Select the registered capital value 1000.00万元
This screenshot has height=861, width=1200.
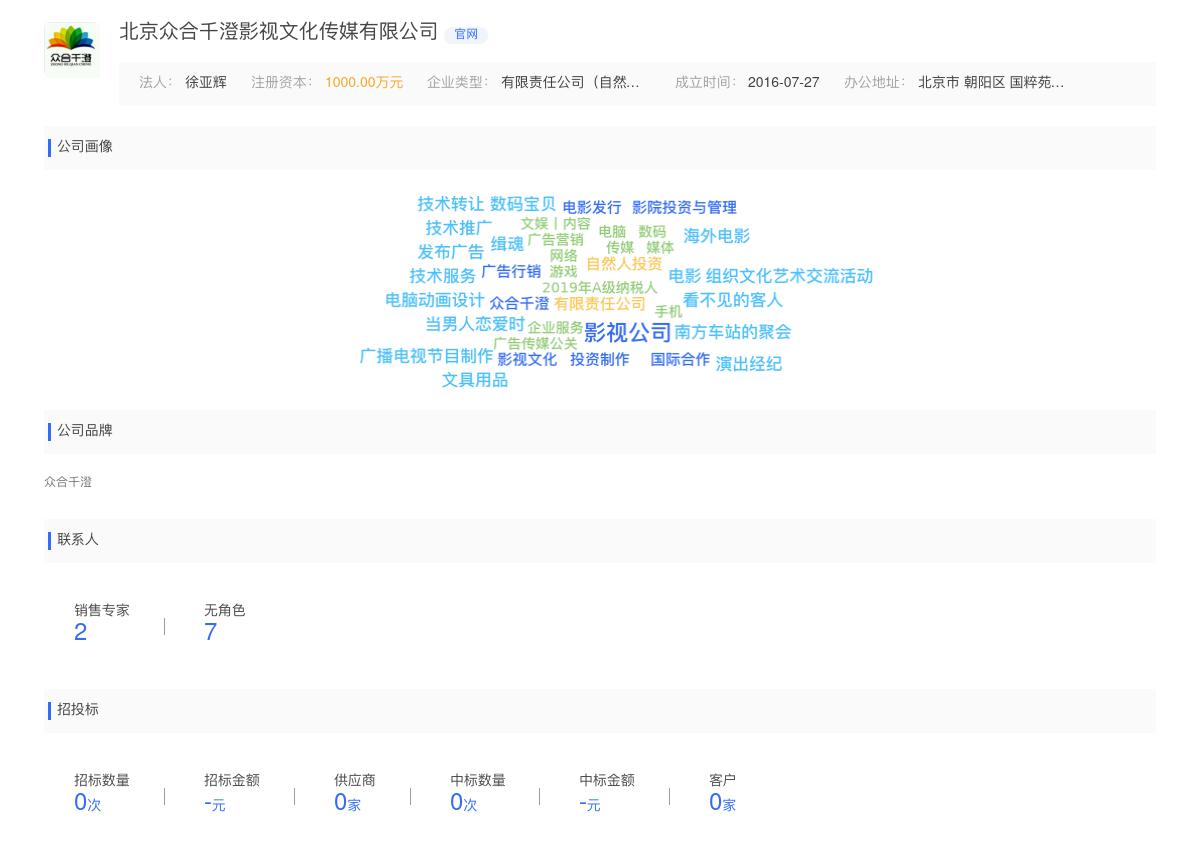point(364,83)
